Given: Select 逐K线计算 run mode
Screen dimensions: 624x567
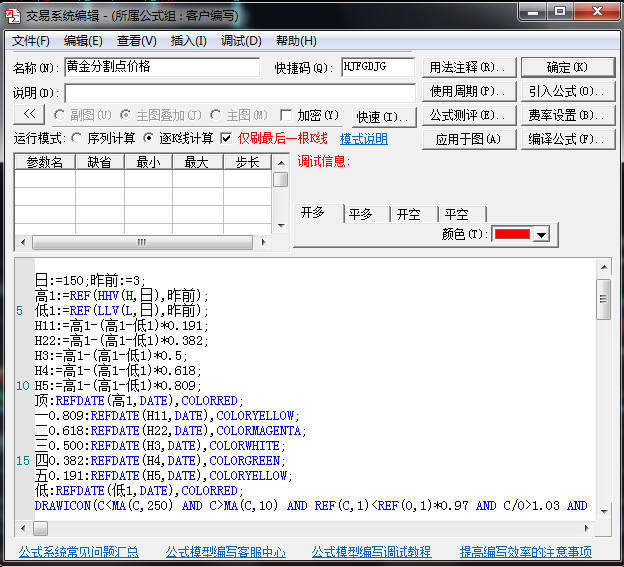Looking at the screenshot, I should pyautogui.click(x=148, y=138).
